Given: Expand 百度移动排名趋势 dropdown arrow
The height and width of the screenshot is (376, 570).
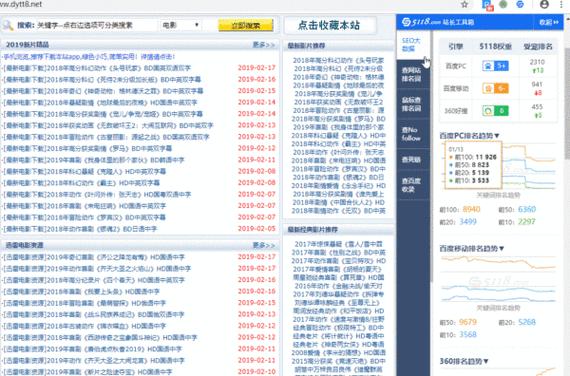Looking at the screenshot, I should 502,248.
